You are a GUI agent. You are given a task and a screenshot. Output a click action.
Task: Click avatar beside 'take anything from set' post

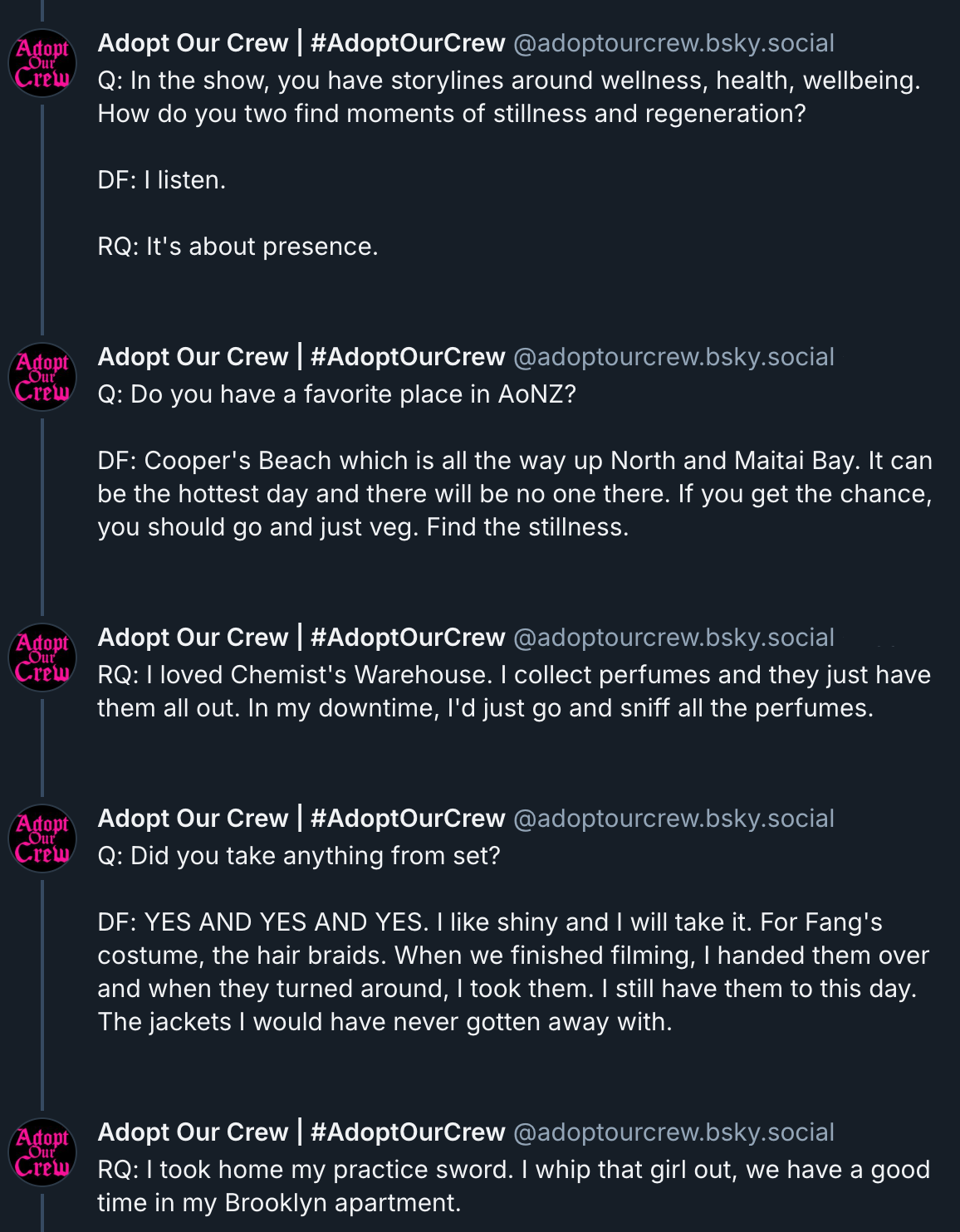click(42, 839)
